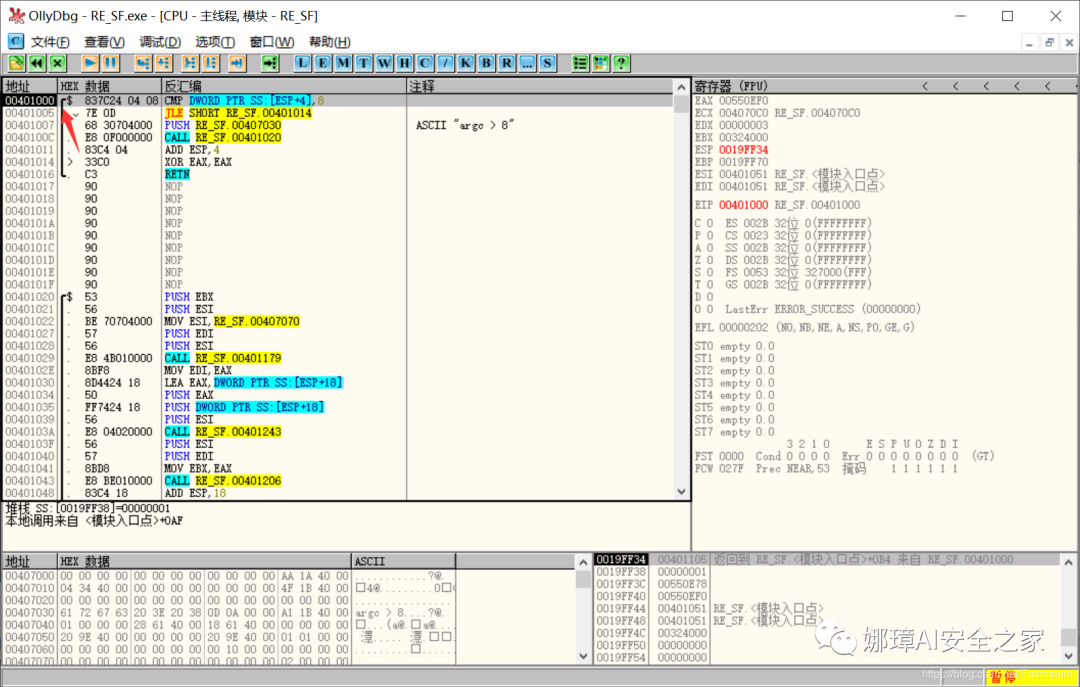Open Run trace window (... button)
This screenshot has width=1080, height=687.
point(527,63)
